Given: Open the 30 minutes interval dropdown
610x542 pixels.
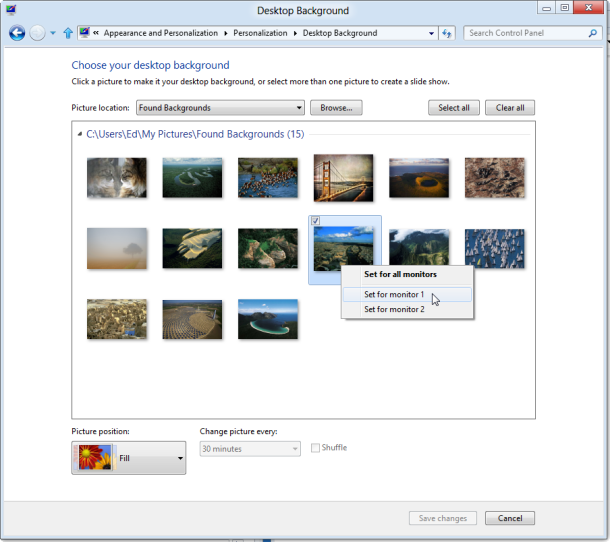Looking at the screenshot, I should coord(250,449).
